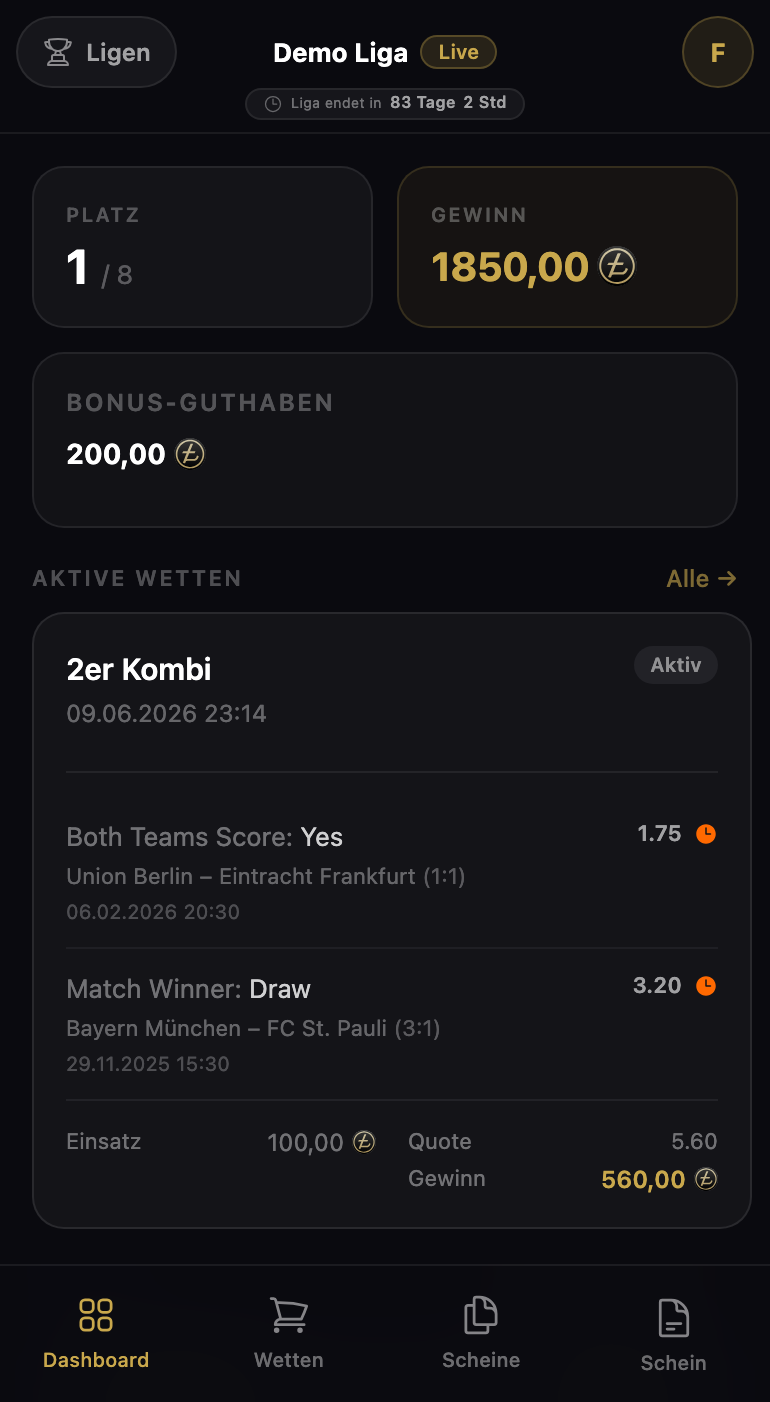The width and height of the screenshot is (770, 1402).
Task: Open the Wetten cart tab
Action: pos(289,1333)
